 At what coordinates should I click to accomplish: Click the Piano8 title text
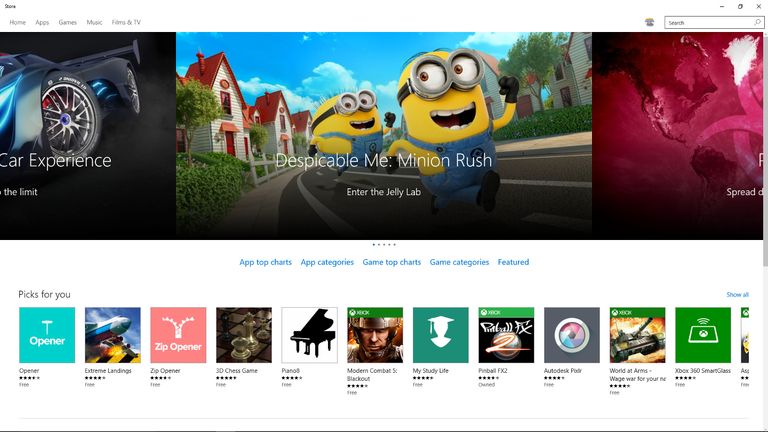(290, 371)
